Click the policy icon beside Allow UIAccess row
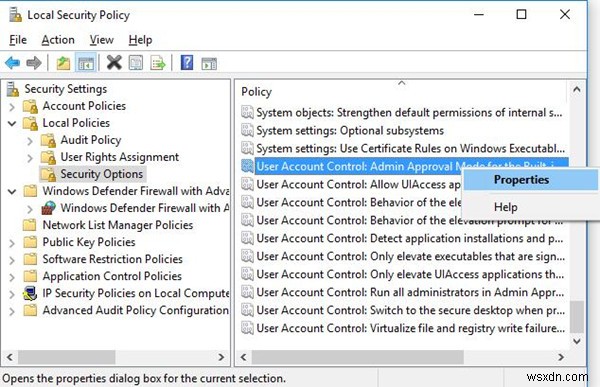 [x=247, y=185]
